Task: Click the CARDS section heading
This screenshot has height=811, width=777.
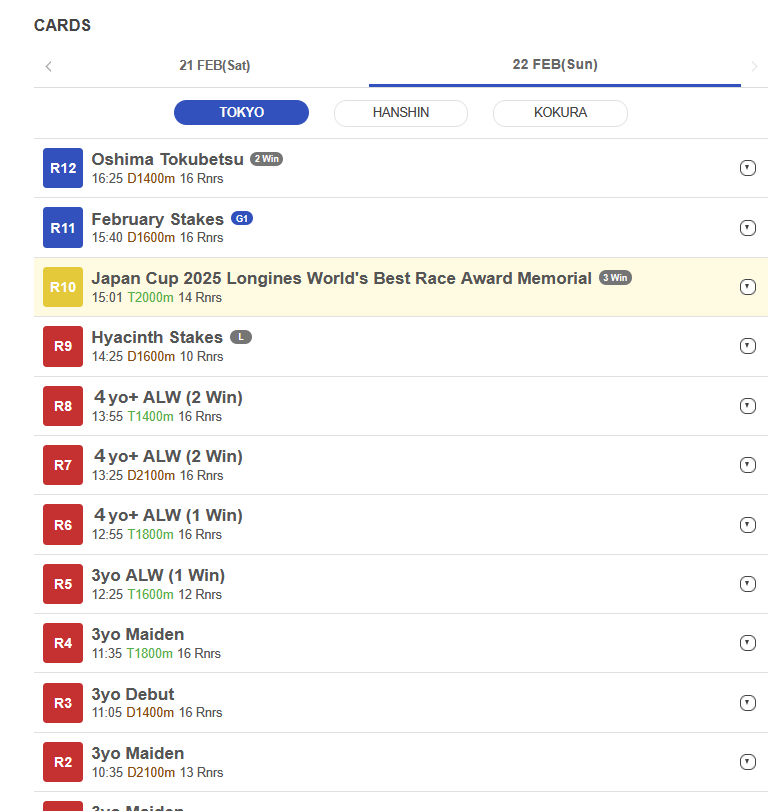Action: (62, 25)
